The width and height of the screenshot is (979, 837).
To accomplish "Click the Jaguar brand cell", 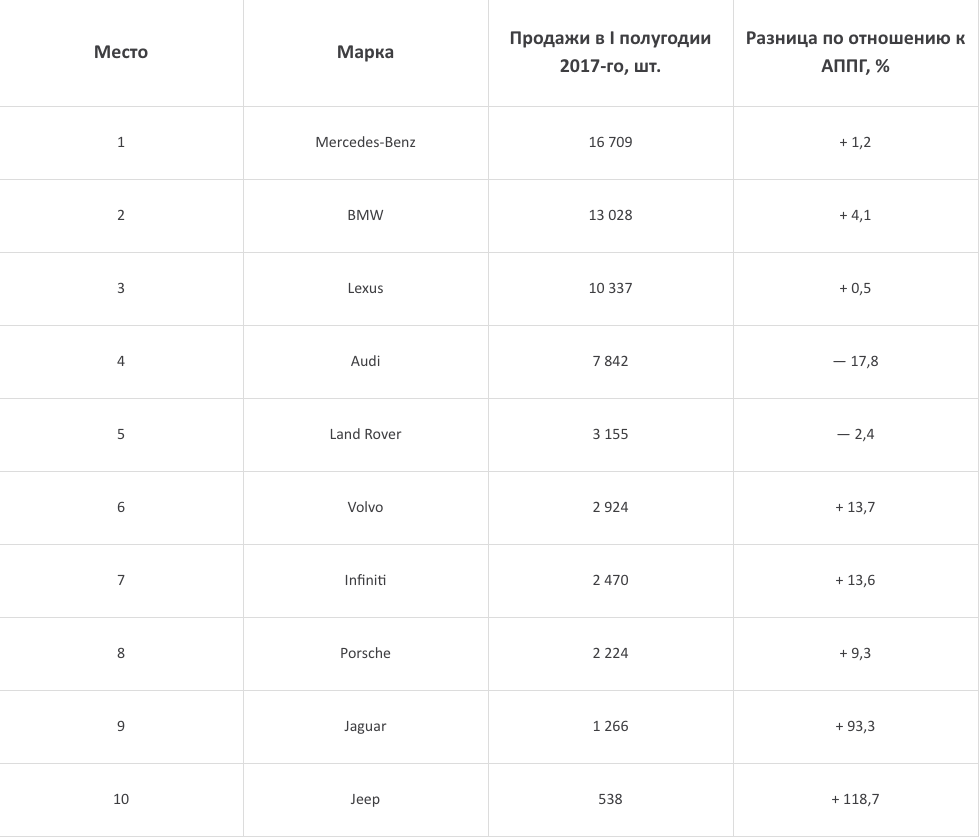I will [x=365, y=726].
